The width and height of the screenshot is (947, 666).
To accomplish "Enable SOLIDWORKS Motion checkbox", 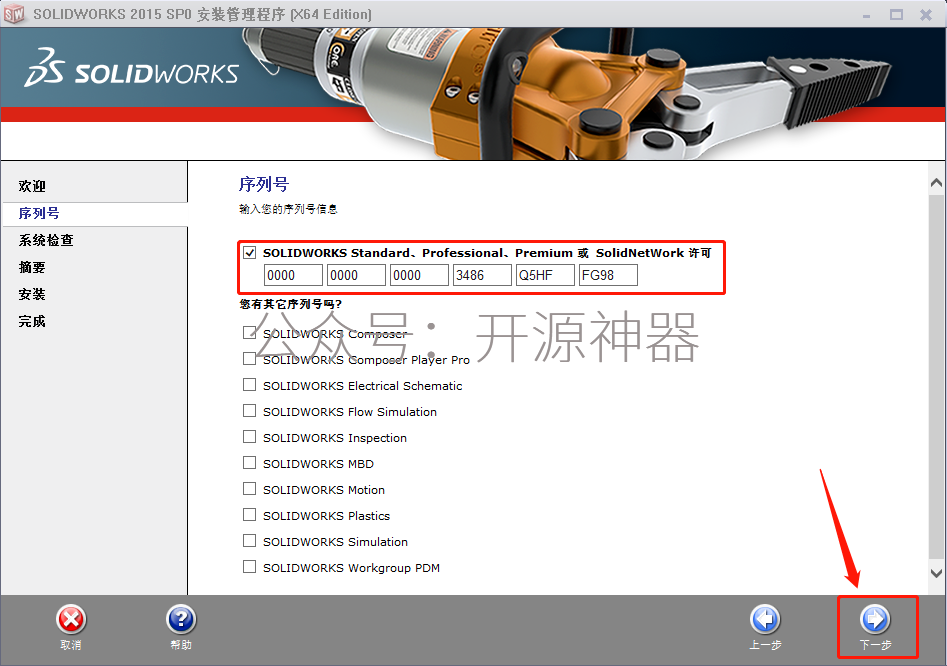I will tap(249, 488).
